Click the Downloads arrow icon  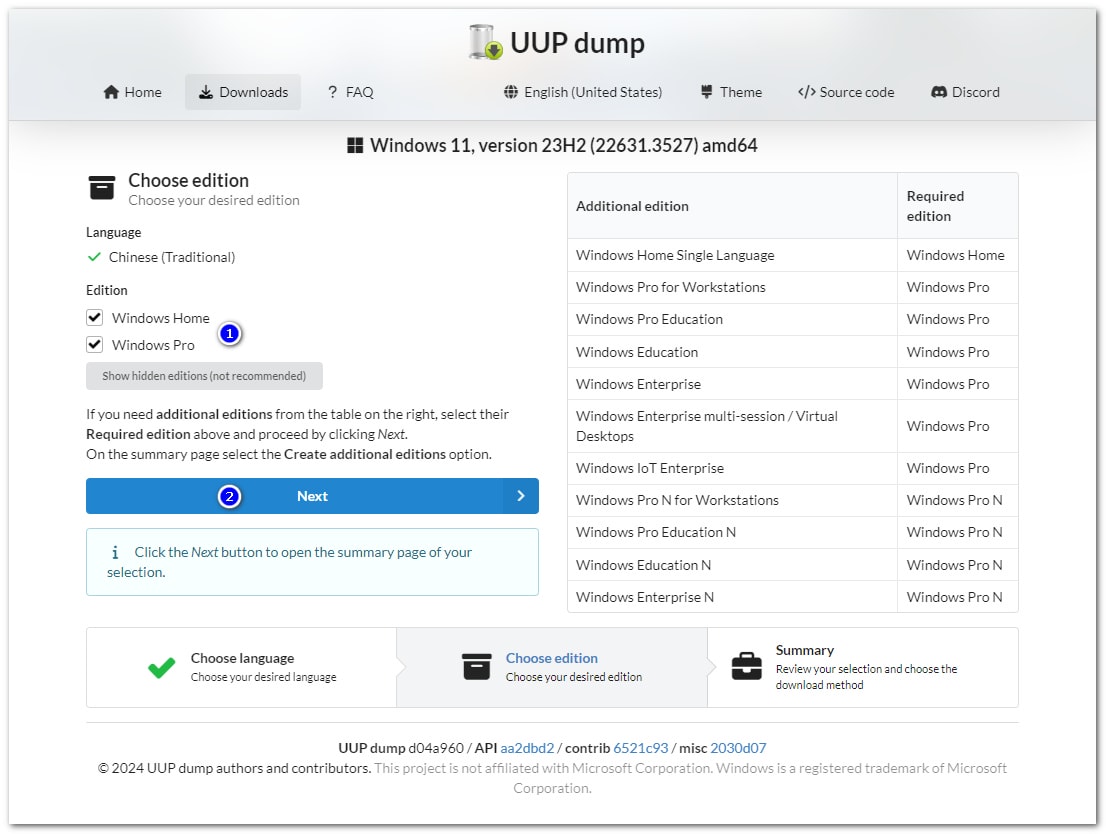(x=205, y=92)
